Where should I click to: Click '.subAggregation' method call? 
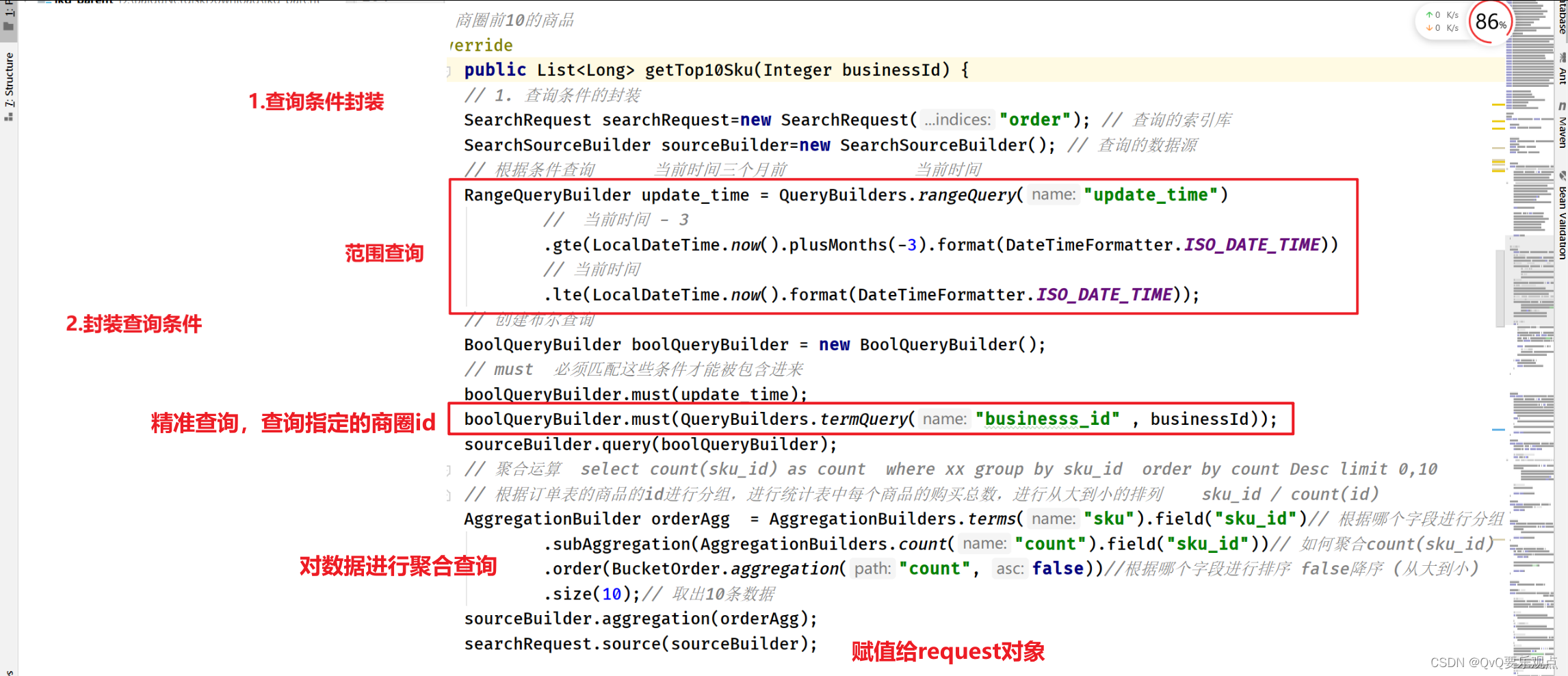(x=617, y=545)
